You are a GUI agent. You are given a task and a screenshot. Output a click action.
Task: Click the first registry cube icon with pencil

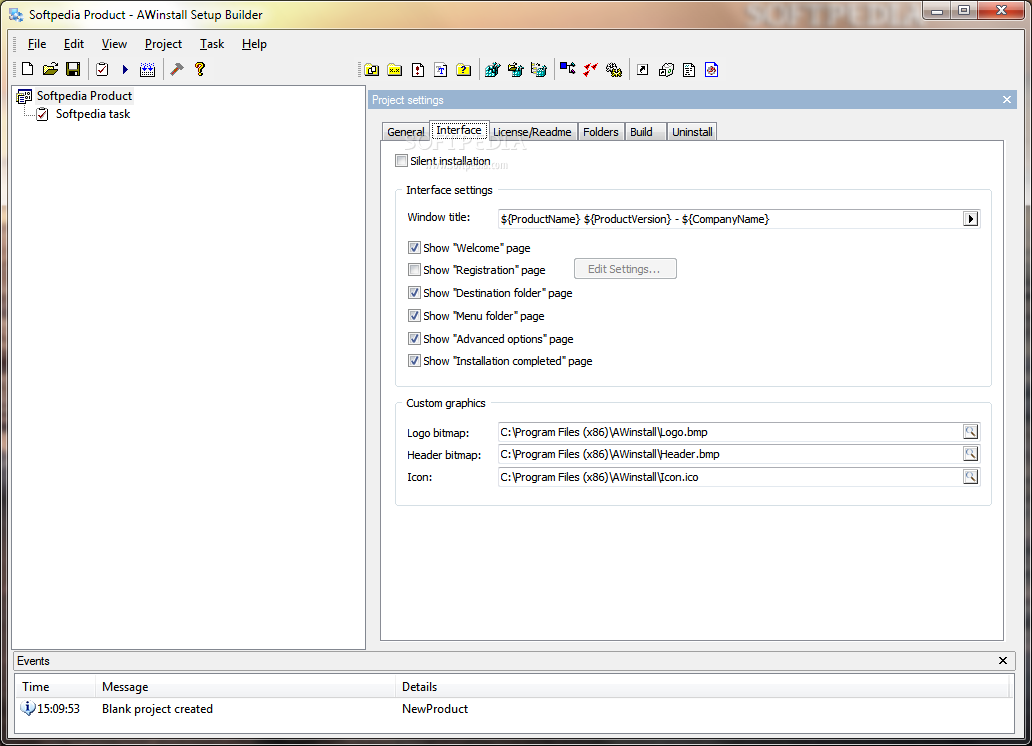(492, 70)
